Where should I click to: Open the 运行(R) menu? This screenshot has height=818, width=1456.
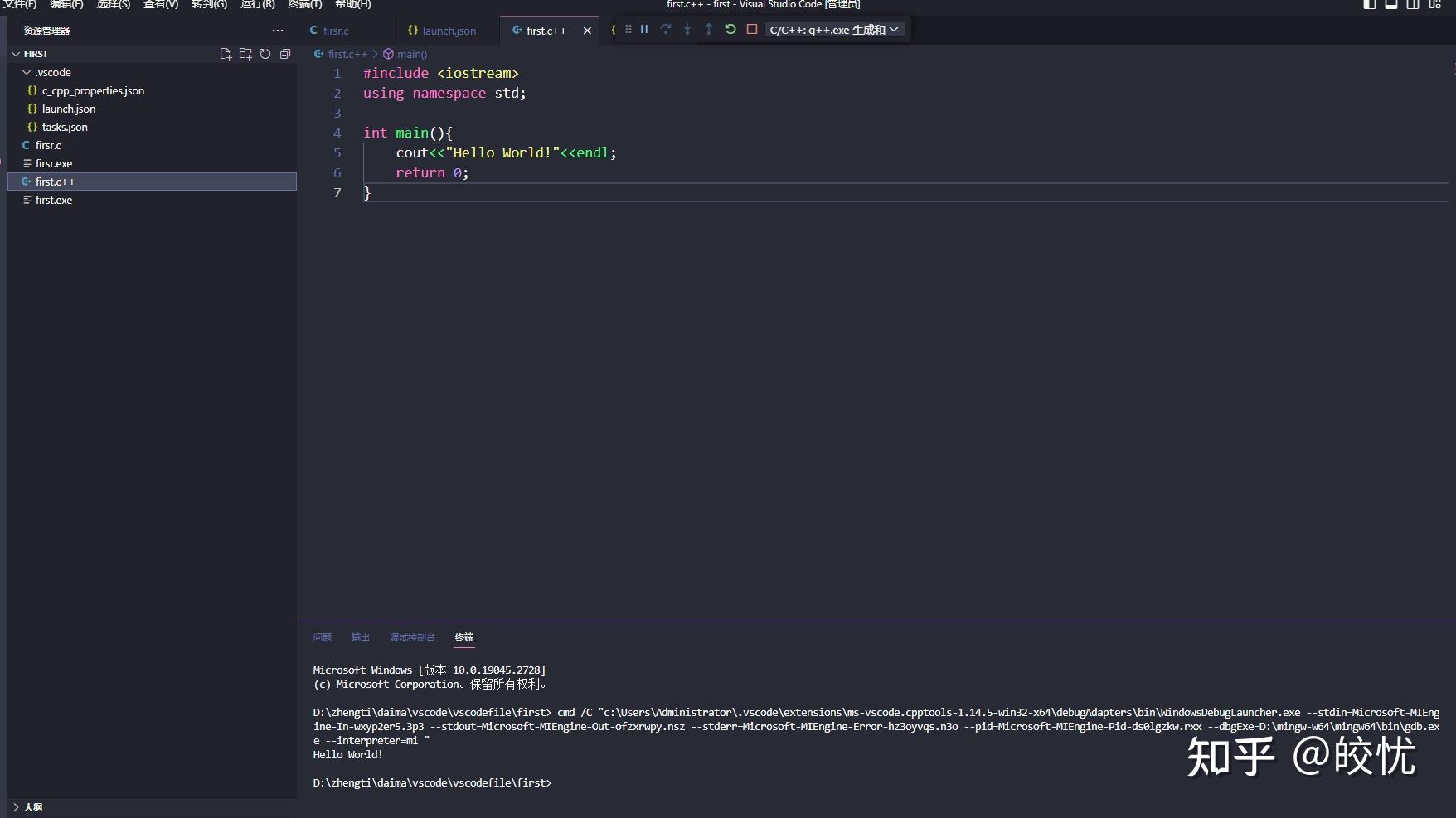256,4
